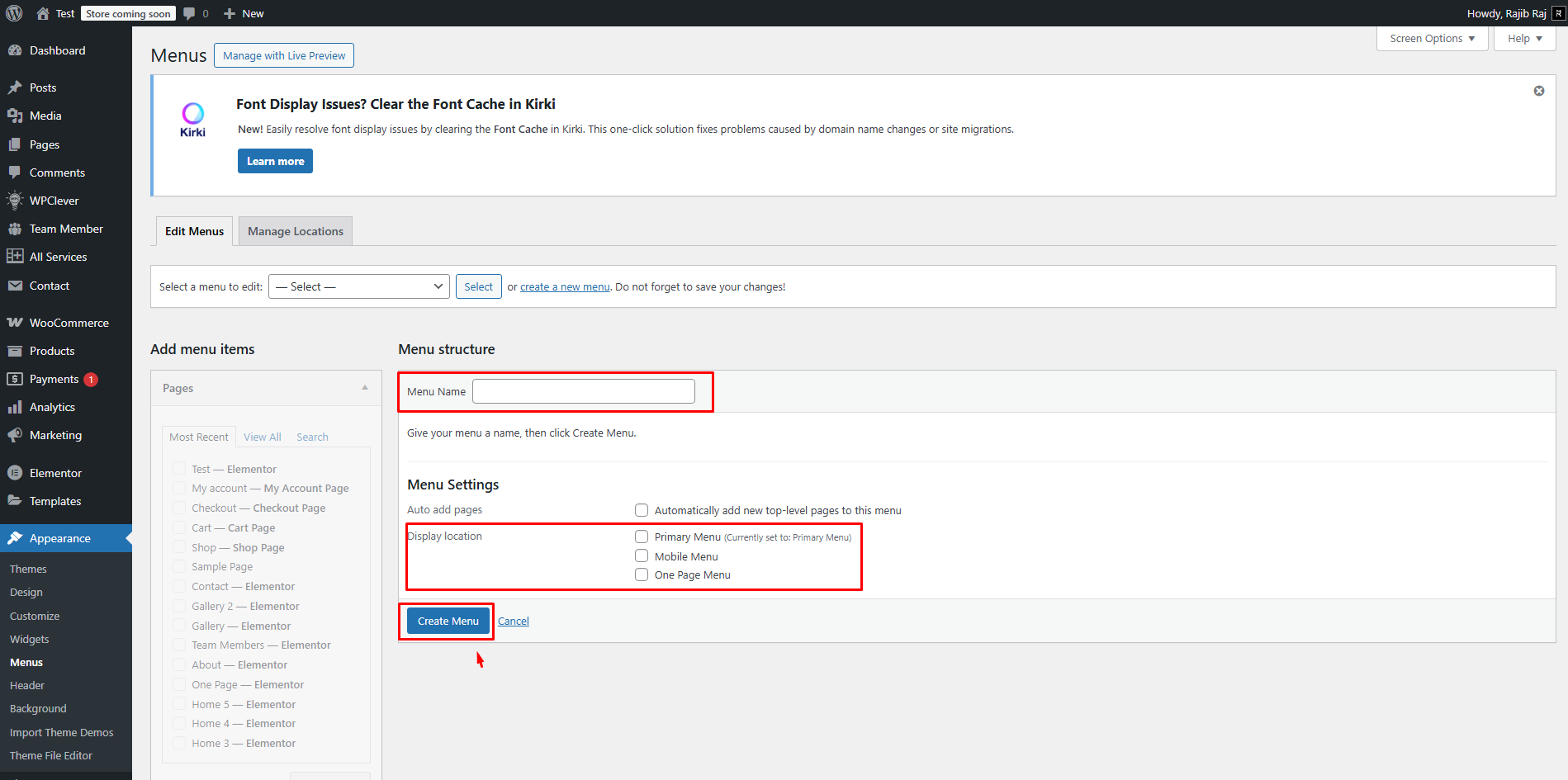This screenshot has height=780, width=1568.
Task: Check the Mobile Menu display location
Action: [642, 556]
